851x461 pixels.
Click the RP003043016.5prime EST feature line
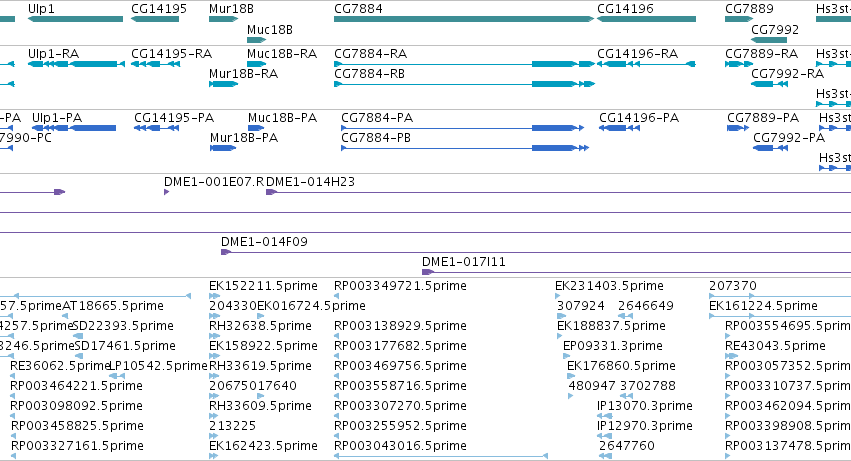tap(441, 456)
